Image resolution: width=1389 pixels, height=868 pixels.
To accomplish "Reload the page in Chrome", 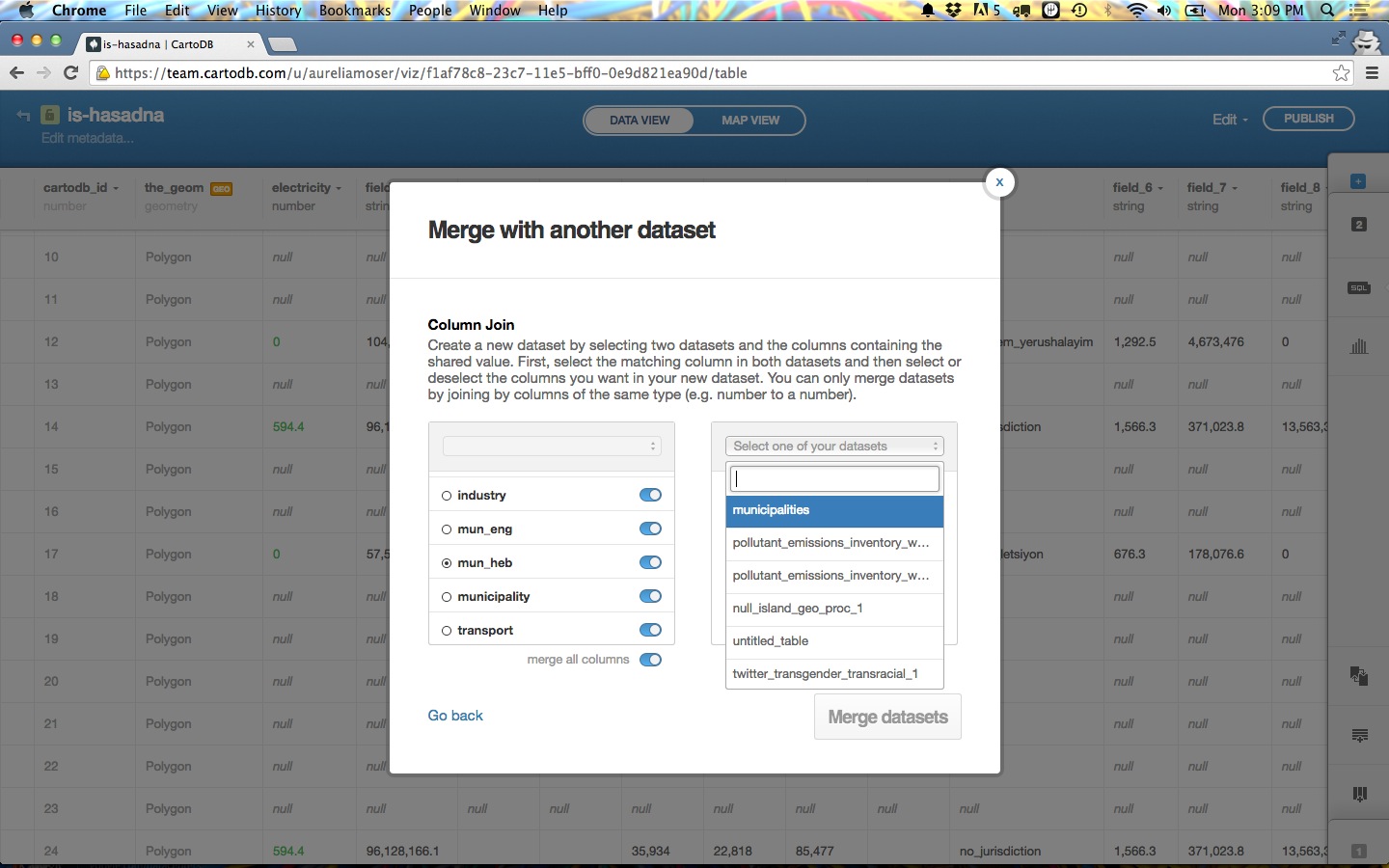I will pyautogui.click(x=70, y=73).
